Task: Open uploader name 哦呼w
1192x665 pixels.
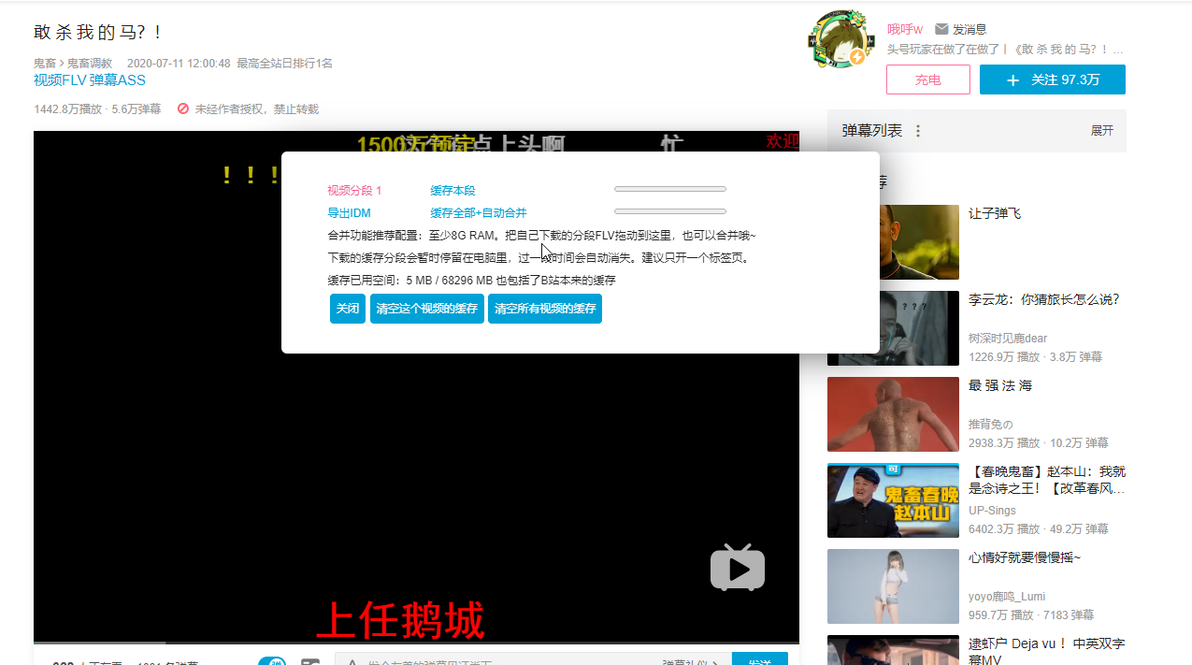Action: [x=905, y=29]
